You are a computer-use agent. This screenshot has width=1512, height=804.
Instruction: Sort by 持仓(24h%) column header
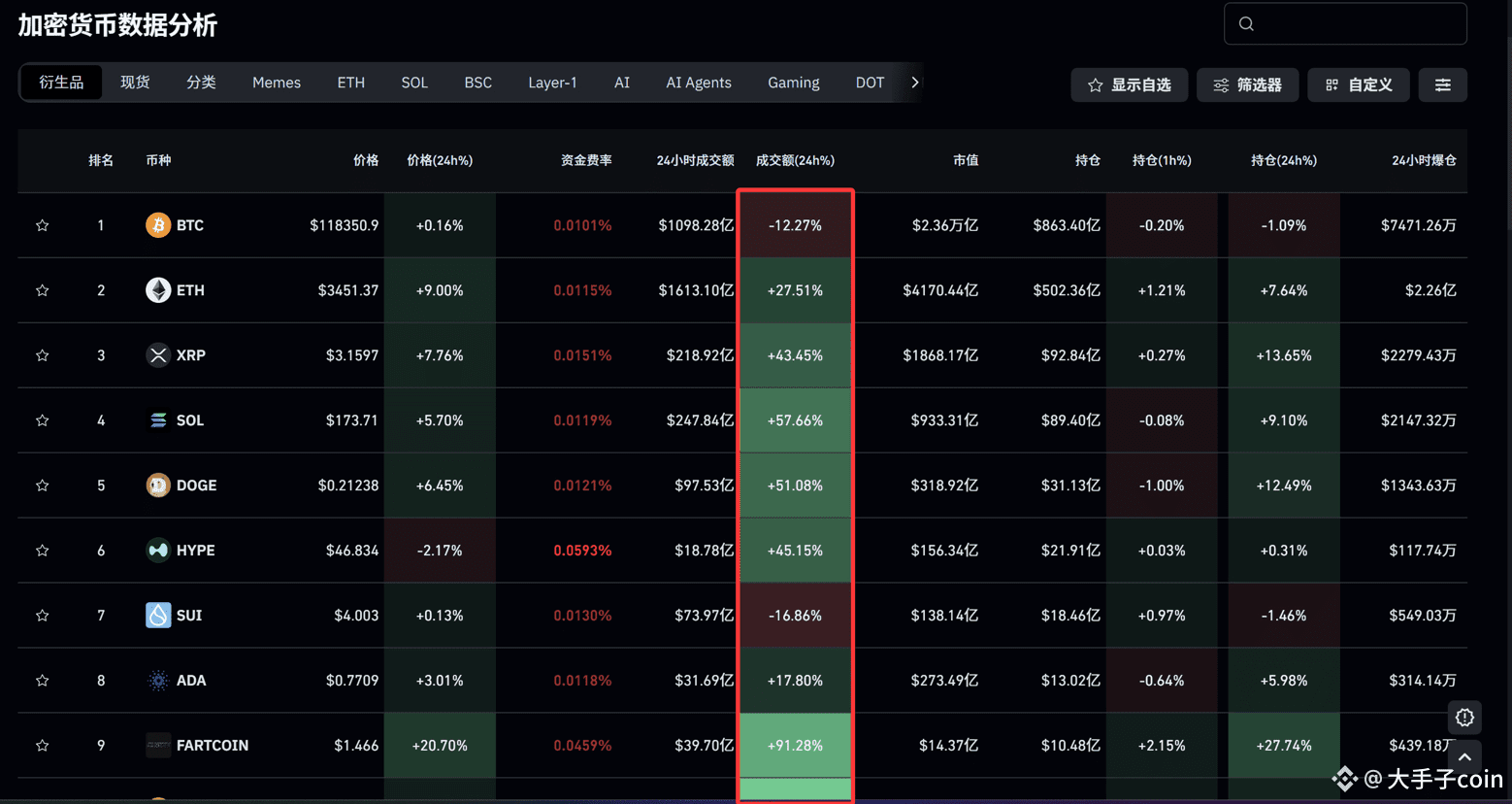point(1284,160)
